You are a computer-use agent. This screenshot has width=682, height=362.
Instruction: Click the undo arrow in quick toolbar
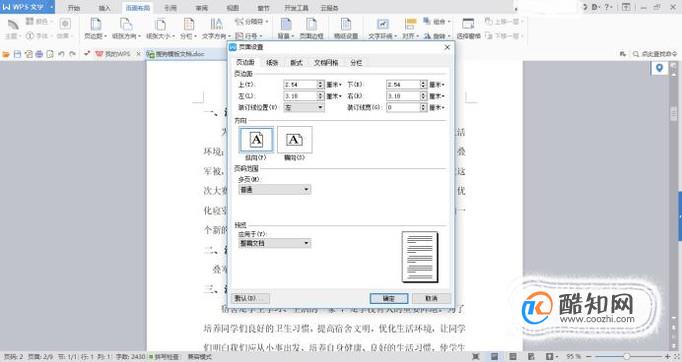pos(61,54)
